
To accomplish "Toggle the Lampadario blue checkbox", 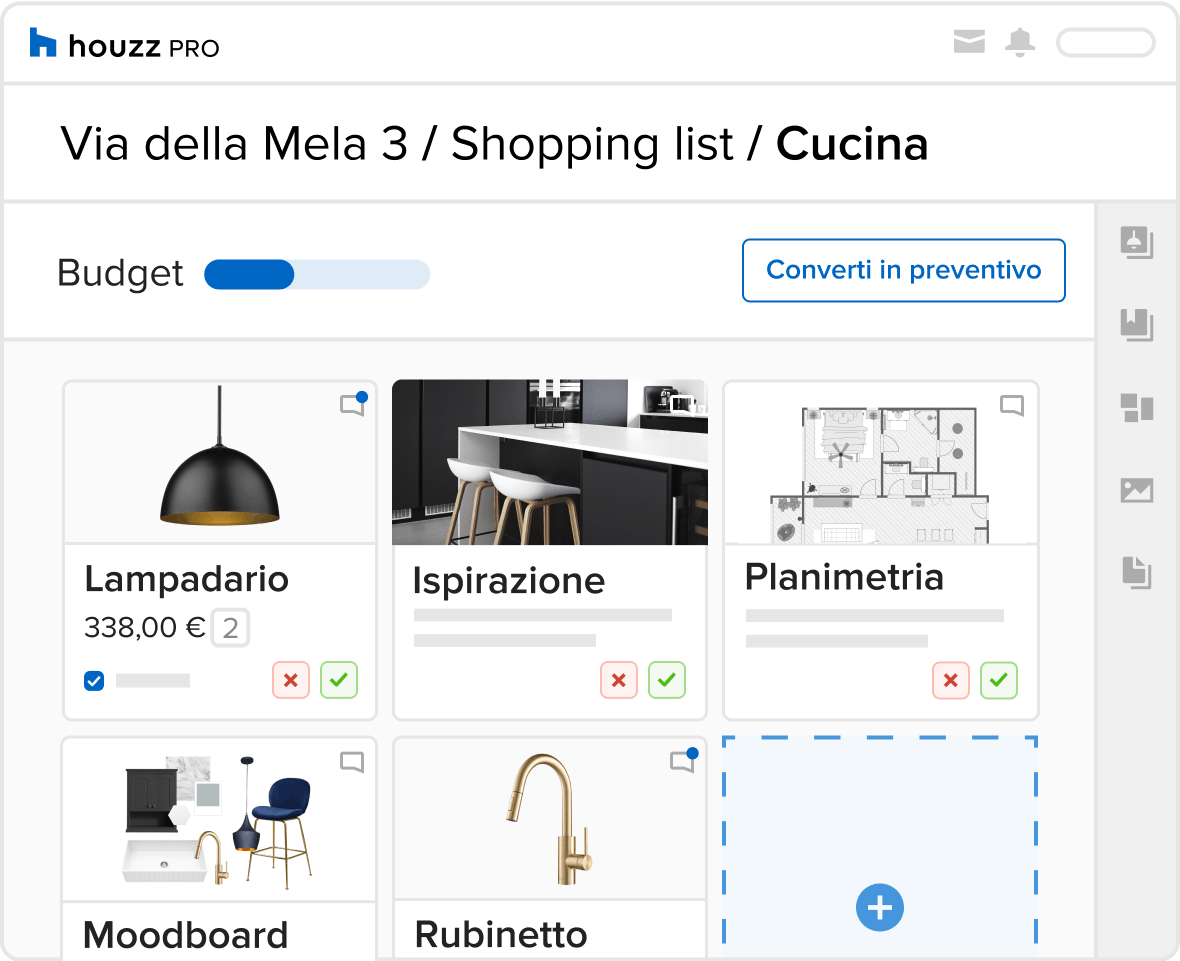I will coord(94,680).
